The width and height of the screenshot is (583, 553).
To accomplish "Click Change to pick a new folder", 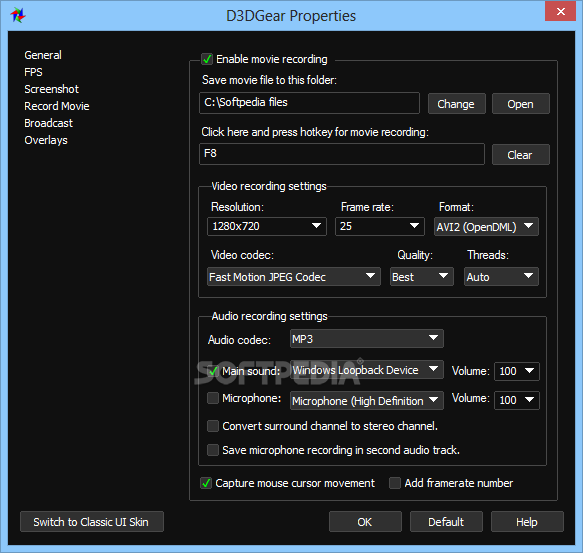I will coord(456,104).
